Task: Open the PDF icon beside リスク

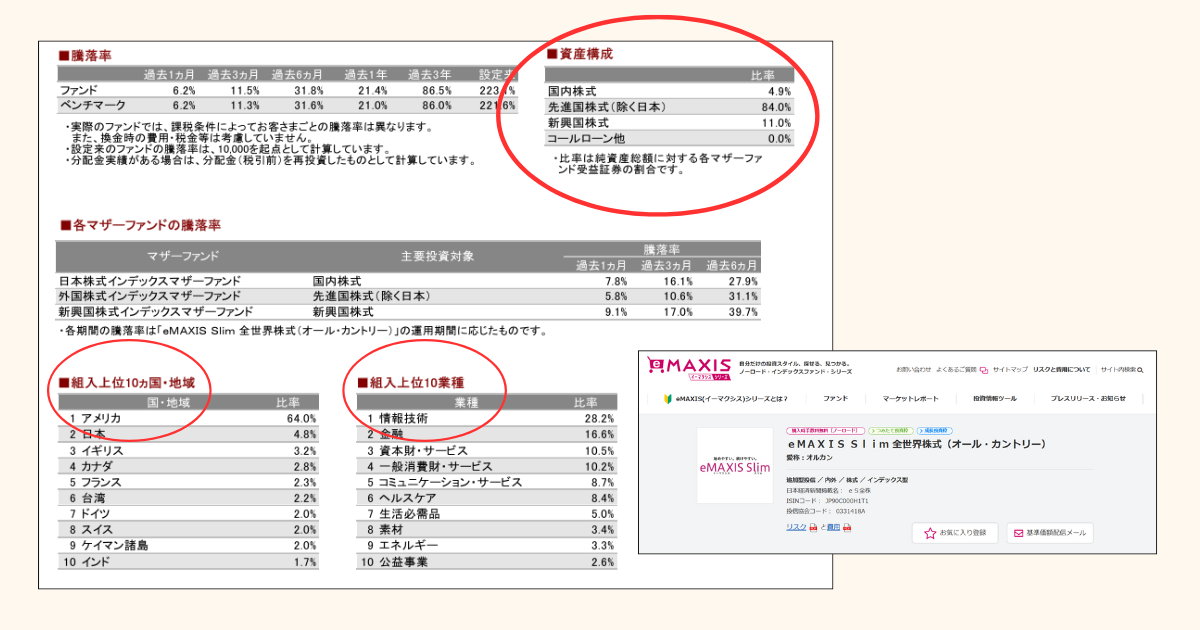Action: click(814, 527)
